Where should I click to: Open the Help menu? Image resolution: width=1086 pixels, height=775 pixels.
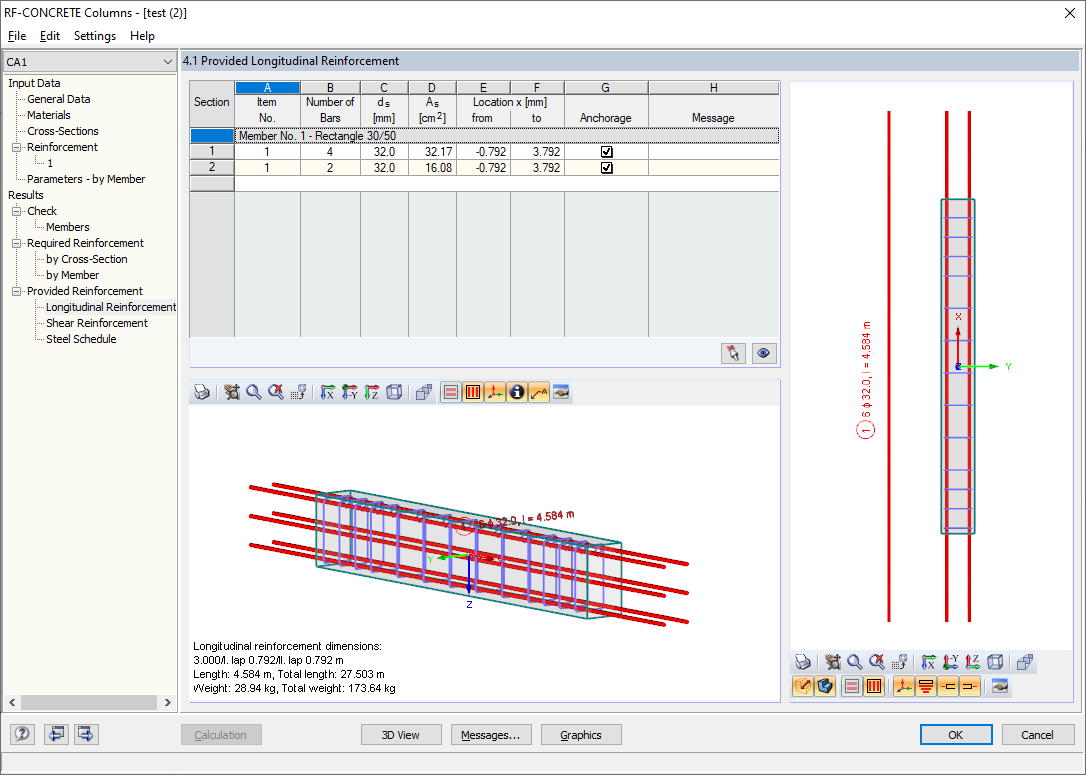tap(142, 35)
